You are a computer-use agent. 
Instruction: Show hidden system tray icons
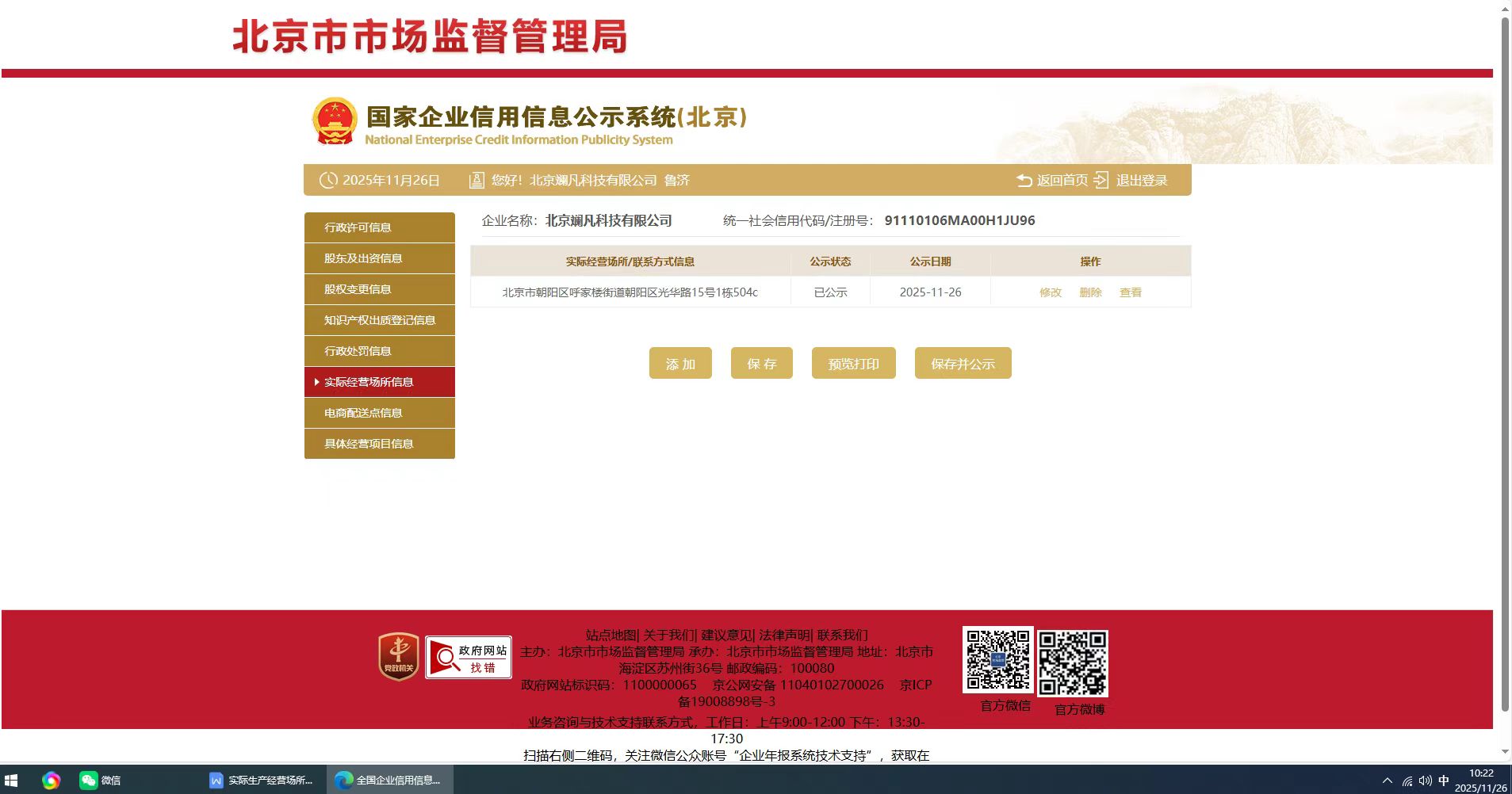click(1388, 781)
